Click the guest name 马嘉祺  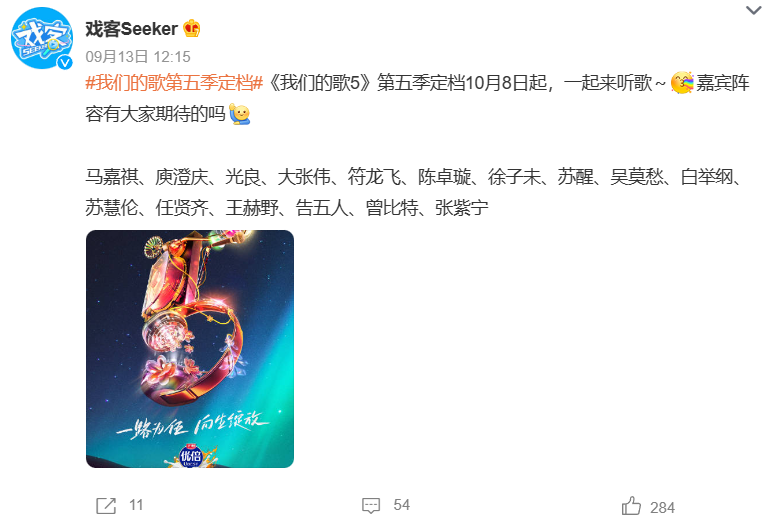(x=112, y=177)
